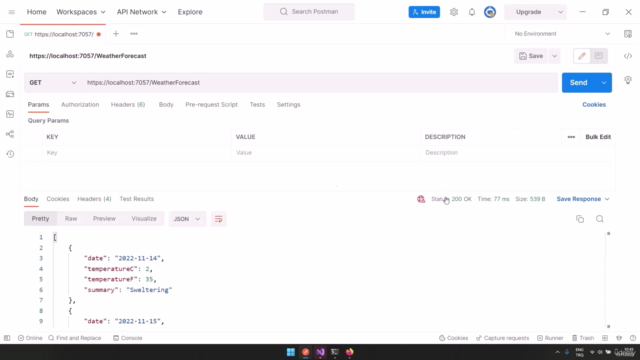Open the Explore page

click(190, 12)
